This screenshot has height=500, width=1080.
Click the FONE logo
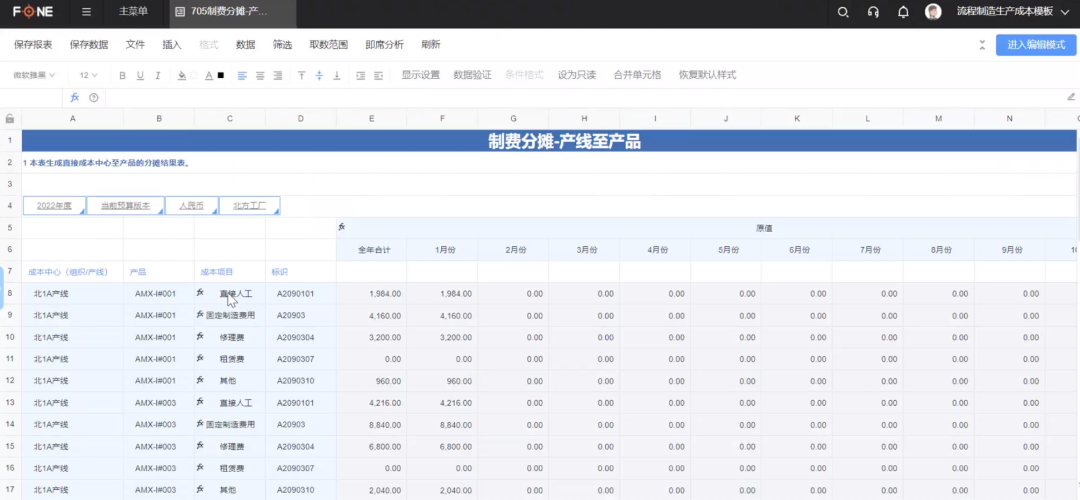(x=33, y=12)
